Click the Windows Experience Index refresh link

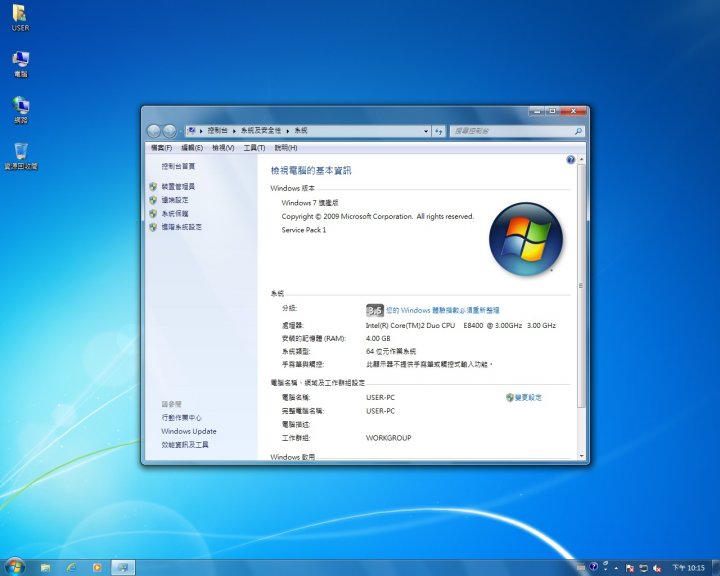click(443, 311)
